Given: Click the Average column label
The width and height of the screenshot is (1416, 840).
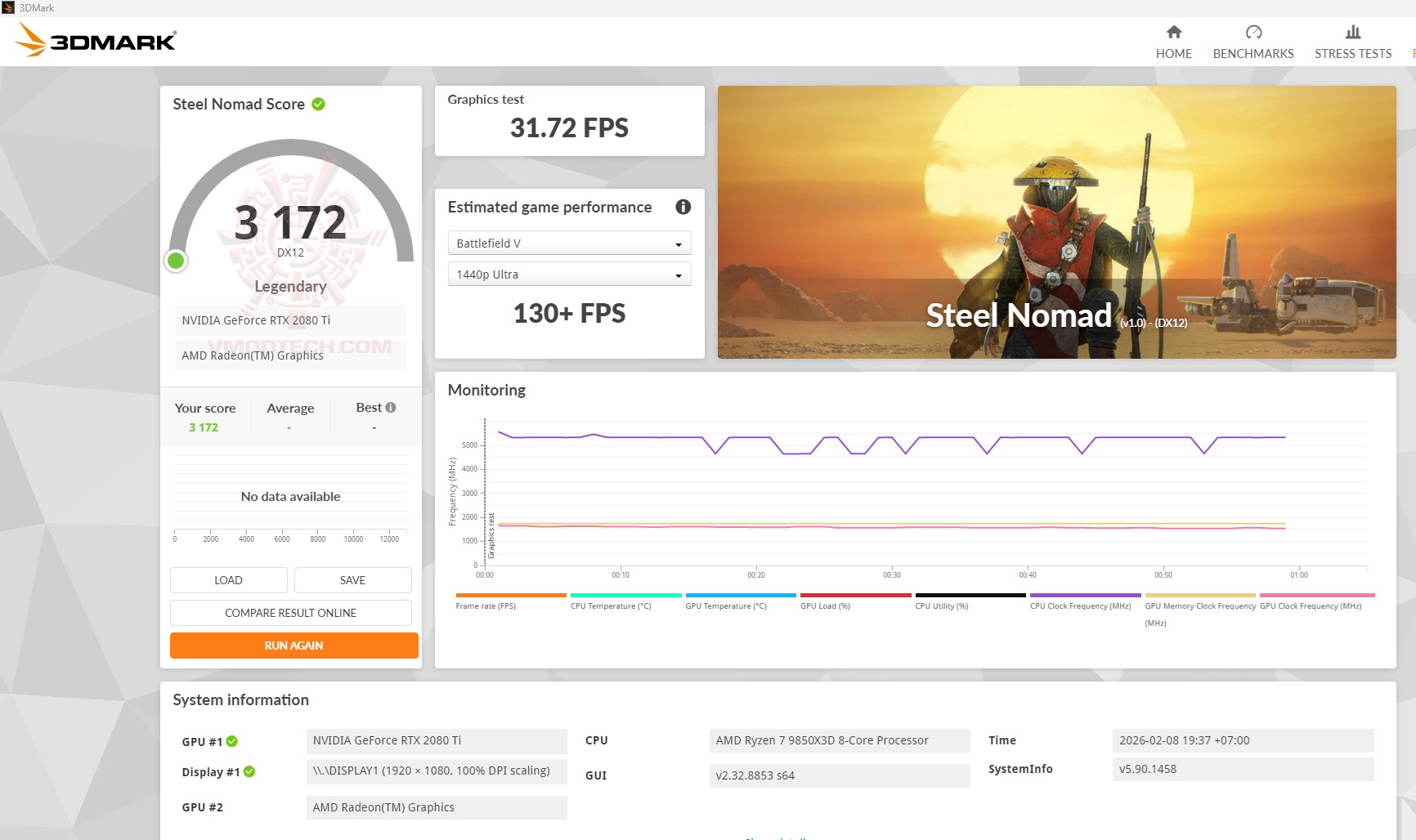Looking at the screenshot, I should [x=290, y=408].
